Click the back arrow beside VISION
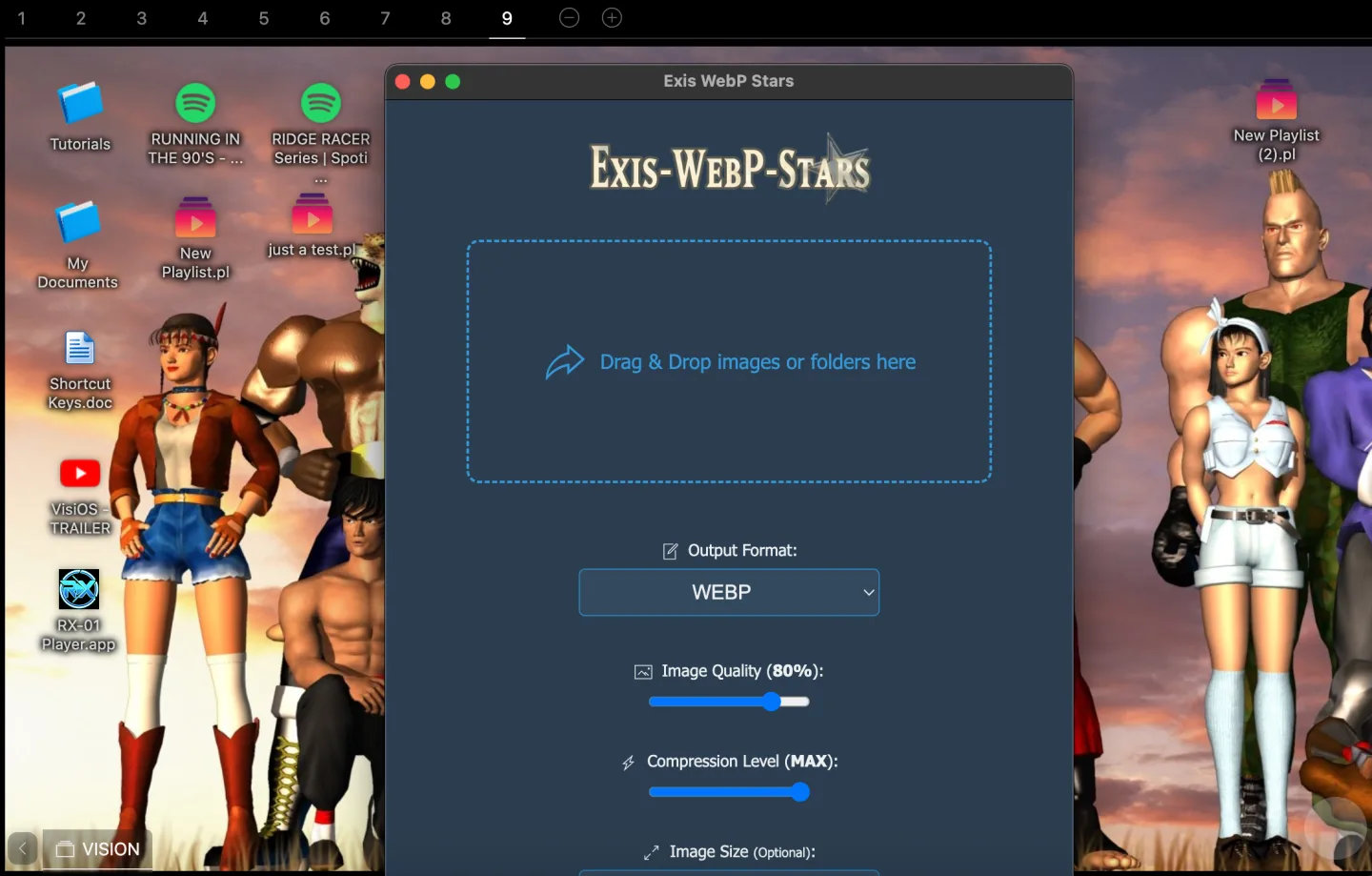This screenshot has width=1372, height=876. coord(22,848)
